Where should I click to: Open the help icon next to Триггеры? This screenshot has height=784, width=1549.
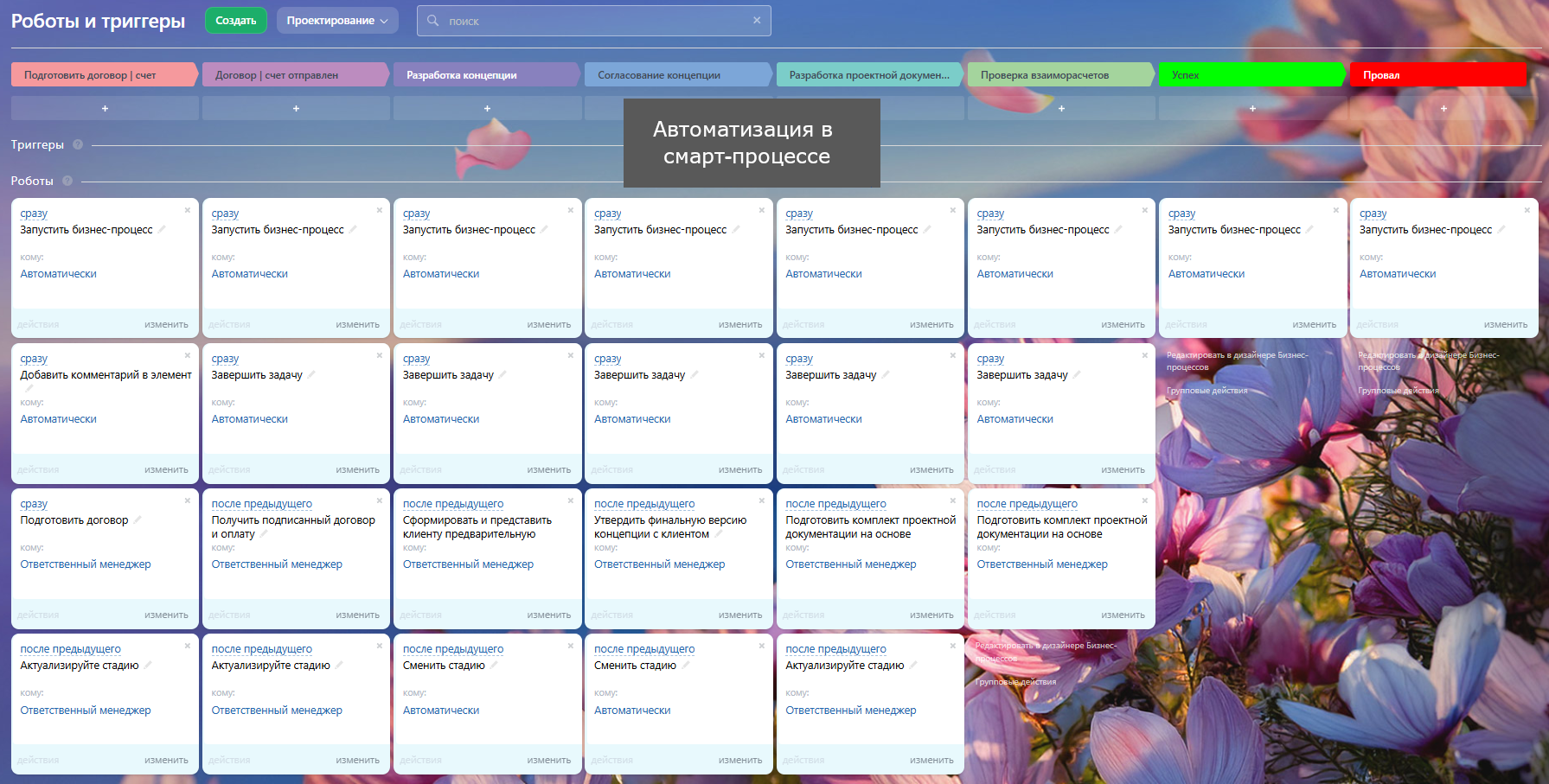point(78,144)
